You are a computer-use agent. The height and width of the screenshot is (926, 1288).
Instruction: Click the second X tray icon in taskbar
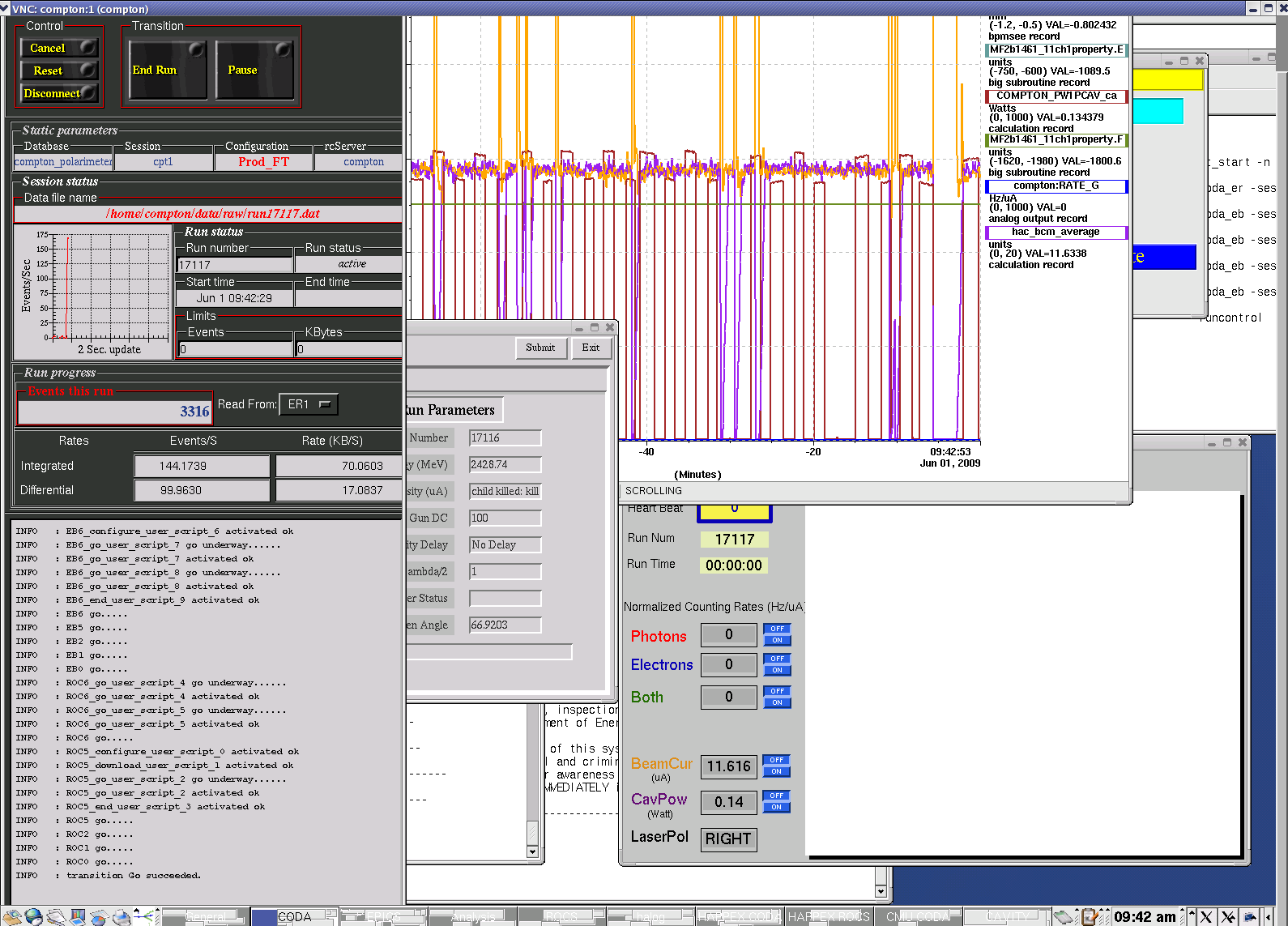pos(1229,917)
